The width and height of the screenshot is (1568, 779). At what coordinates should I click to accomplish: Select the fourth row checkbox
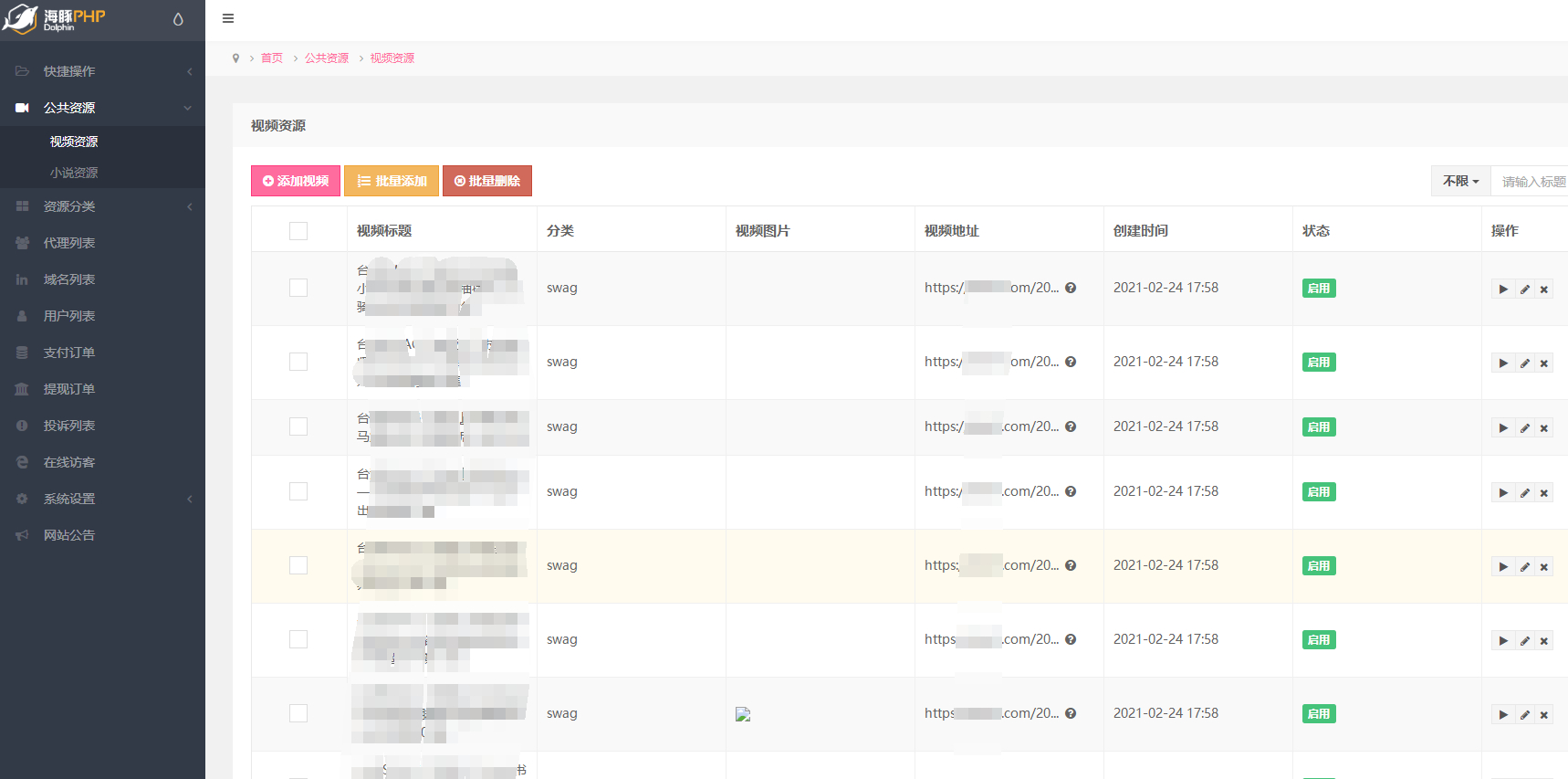(298, 491)
